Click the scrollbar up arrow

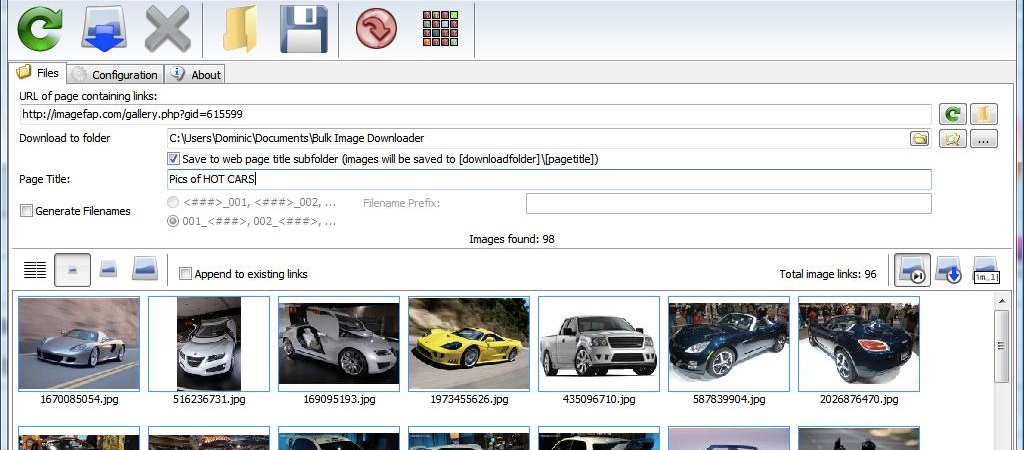point(1001,300)
